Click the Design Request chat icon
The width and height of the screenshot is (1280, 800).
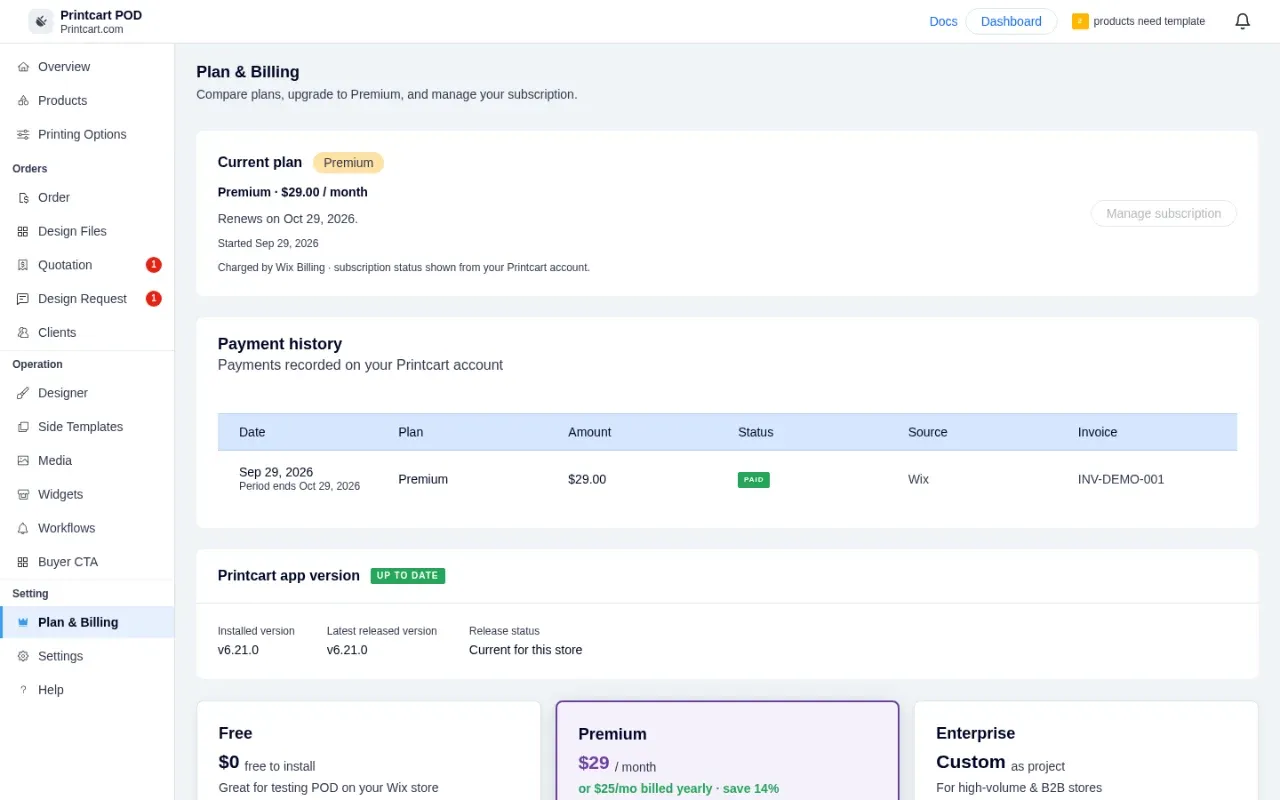[23, 299]
